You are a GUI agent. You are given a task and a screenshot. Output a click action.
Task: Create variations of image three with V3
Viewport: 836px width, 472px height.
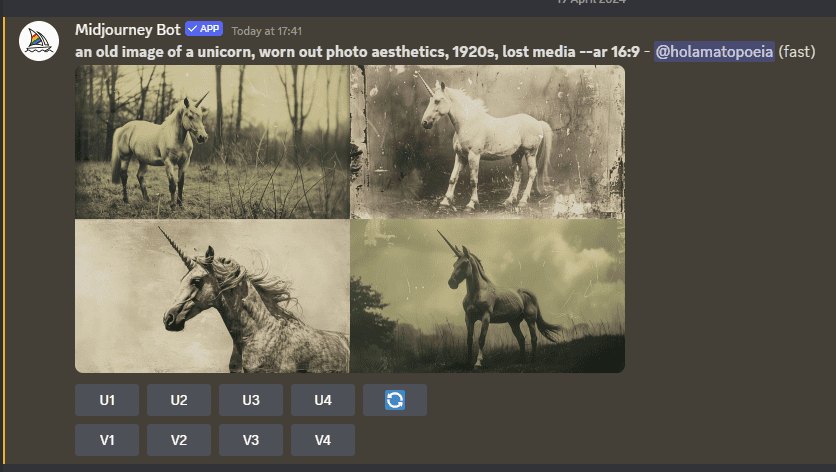tap(251, 440)
